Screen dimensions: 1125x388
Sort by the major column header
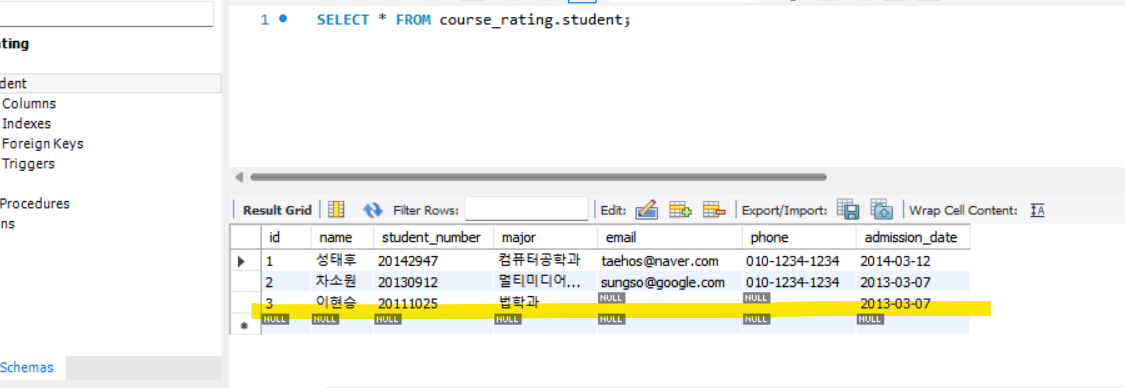pyautogui.click(x=545, y=237)
